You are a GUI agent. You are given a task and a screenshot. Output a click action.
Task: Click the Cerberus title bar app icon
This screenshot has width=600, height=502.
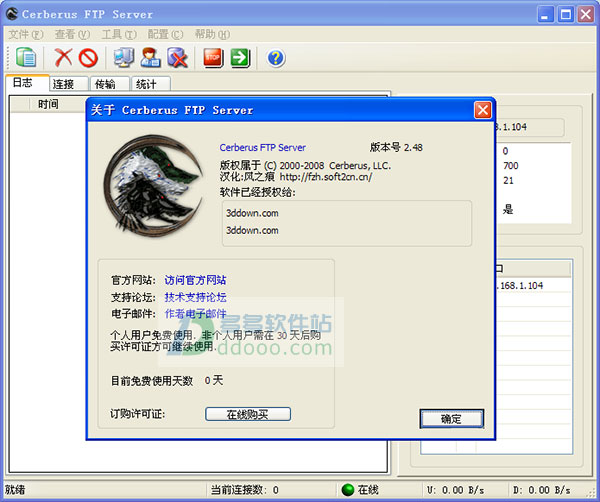[x=12, y=14]
